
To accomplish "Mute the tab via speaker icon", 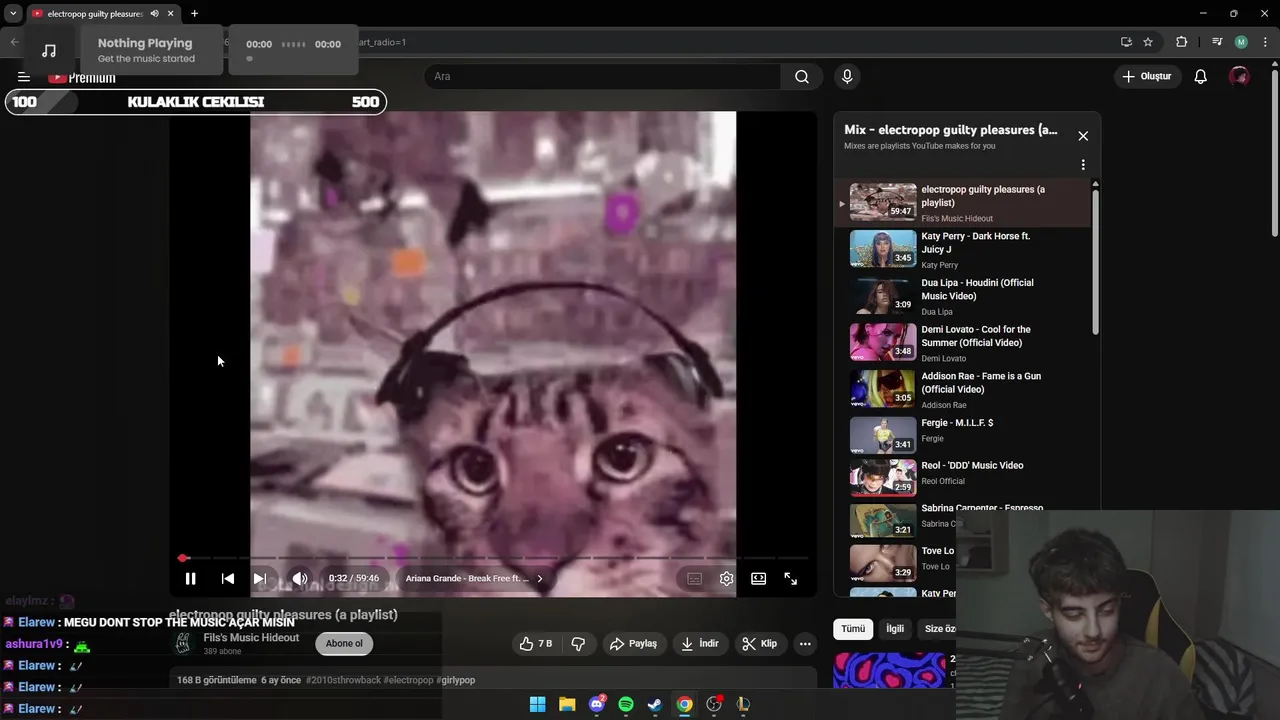I will pos(154,13).
